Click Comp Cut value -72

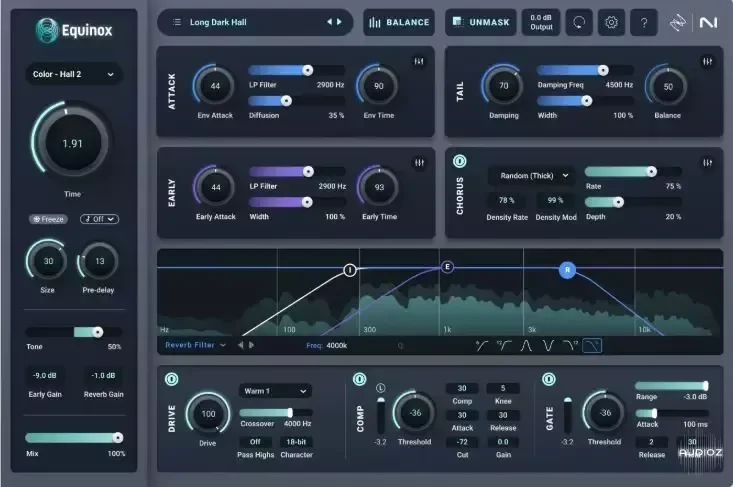click(462, 442)
